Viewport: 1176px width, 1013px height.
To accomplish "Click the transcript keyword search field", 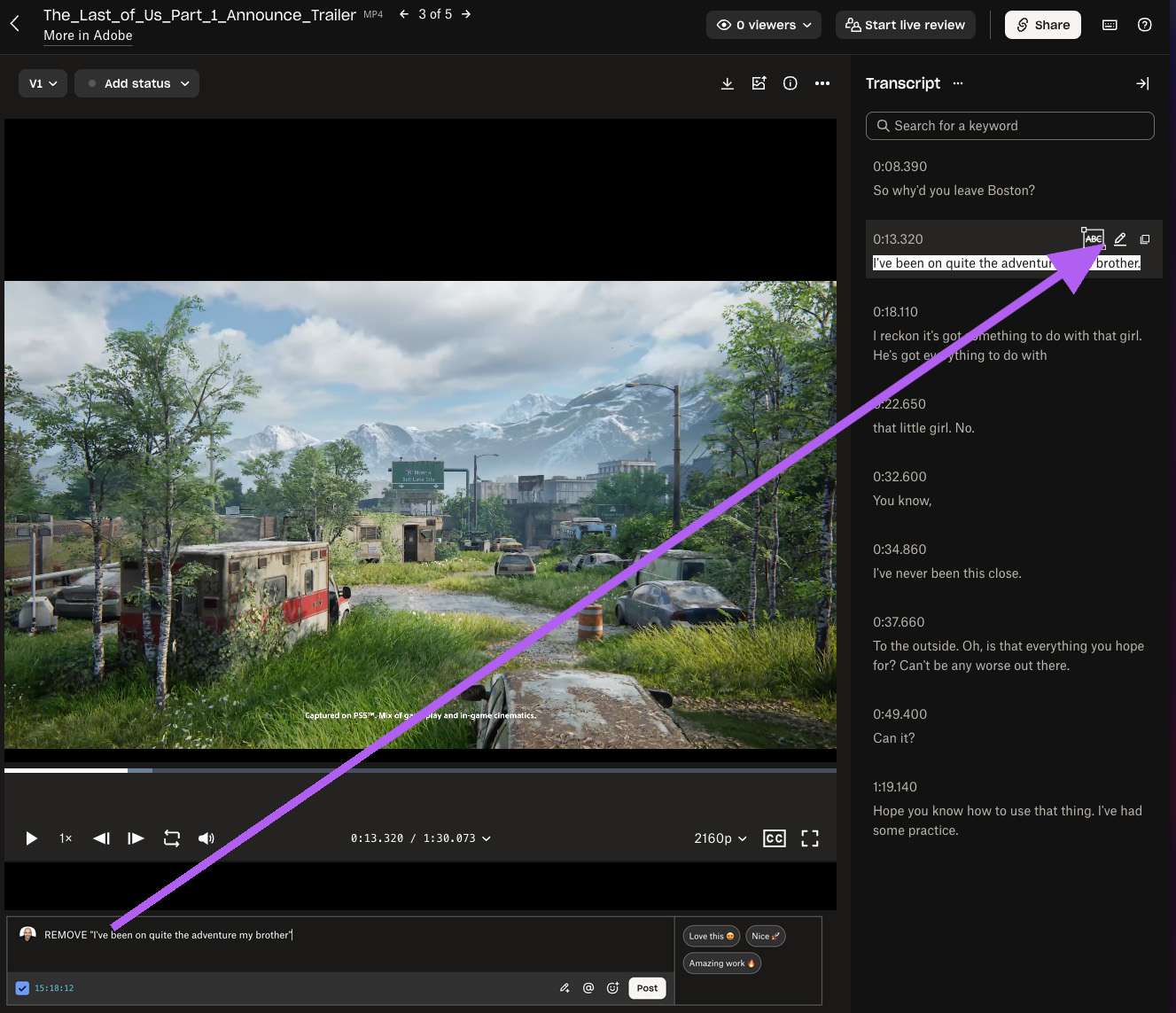I will (x=1009, y=126).
